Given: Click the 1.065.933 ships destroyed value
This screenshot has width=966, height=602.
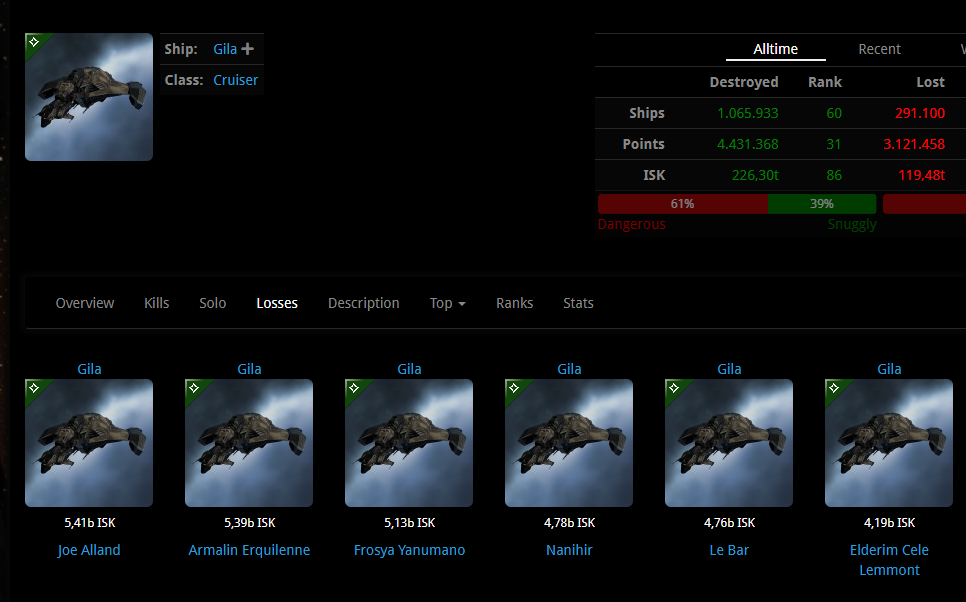Looking at the screenshot, I should pos(747,113).
